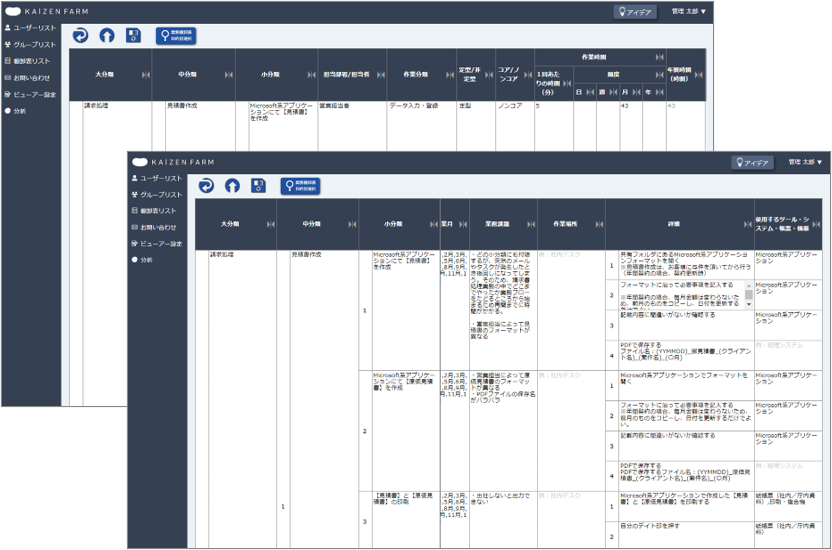
Task: Click the front window's floppy disk save icon
Action: (x=258, y=186)
